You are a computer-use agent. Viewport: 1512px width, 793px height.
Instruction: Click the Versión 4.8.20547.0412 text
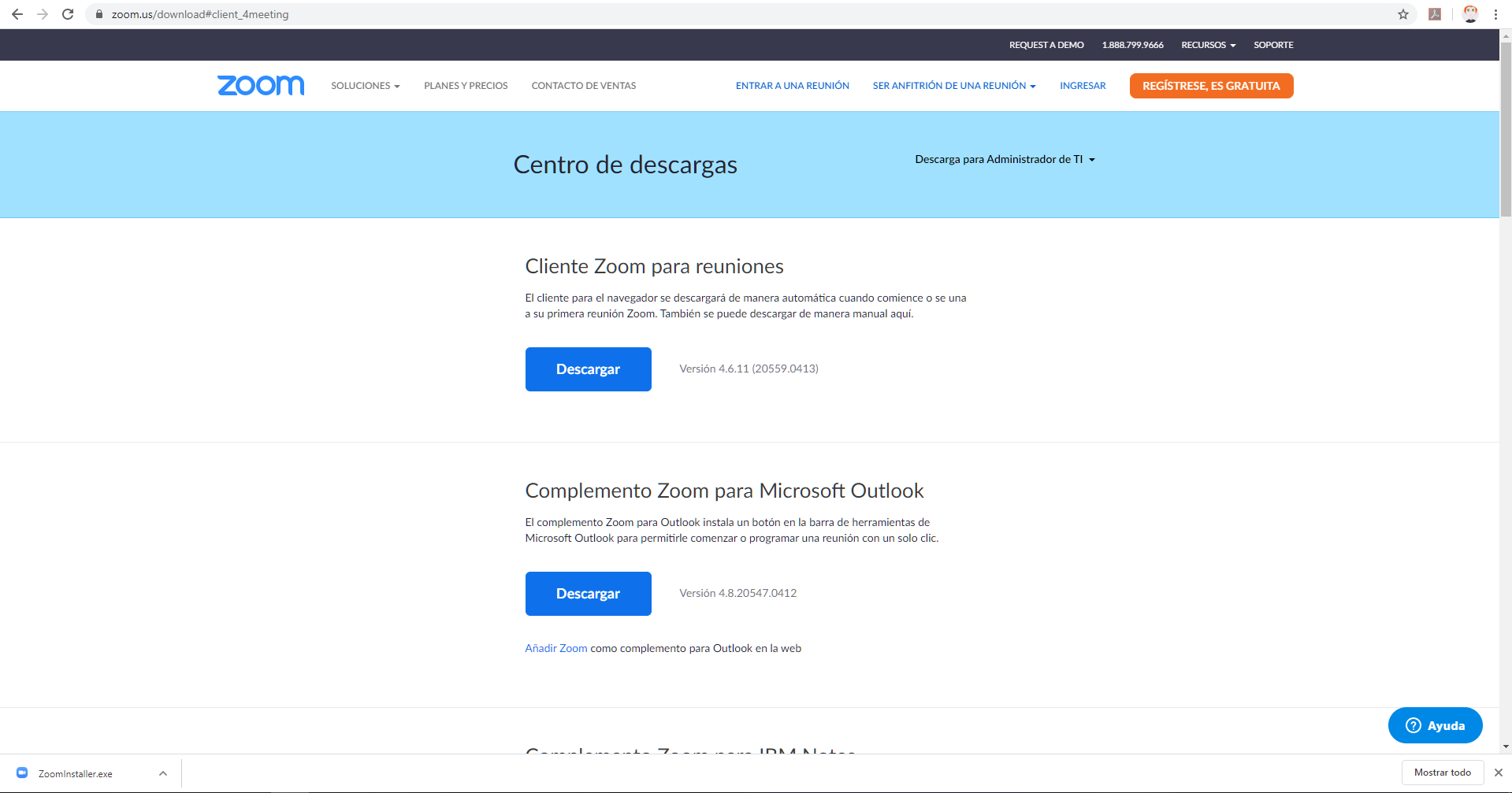click(x=737, y=593)
